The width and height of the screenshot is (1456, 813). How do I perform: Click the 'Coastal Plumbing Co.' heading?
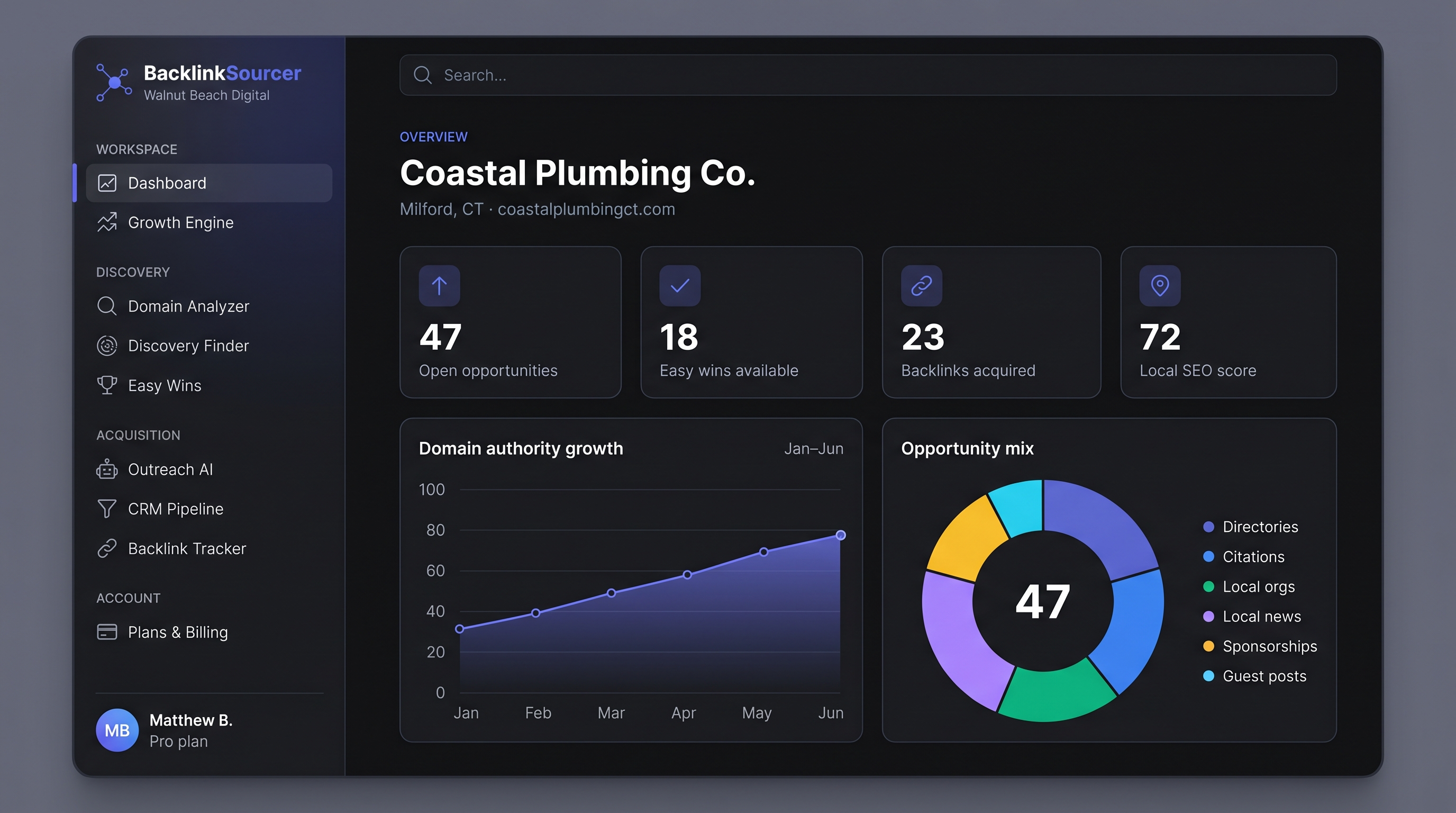pos(577,173)
